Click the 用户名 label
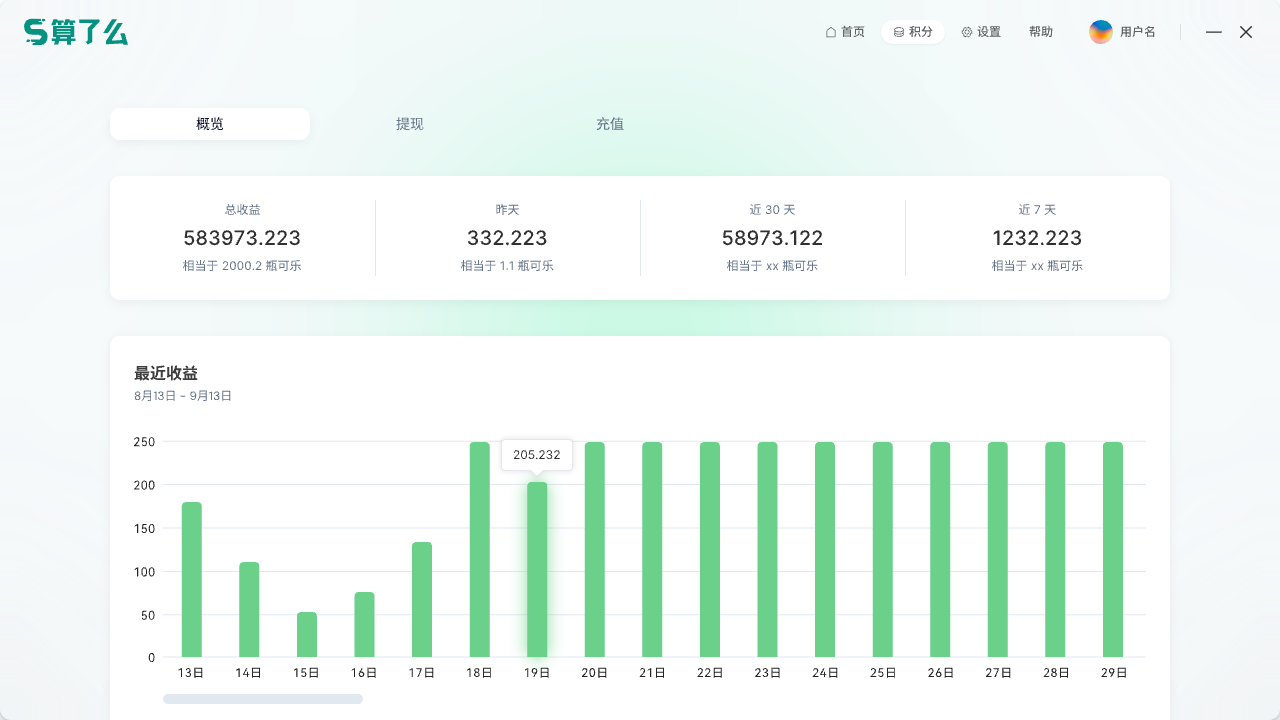This screenshot has height=720, width=1280. (x=1137, y=32)
